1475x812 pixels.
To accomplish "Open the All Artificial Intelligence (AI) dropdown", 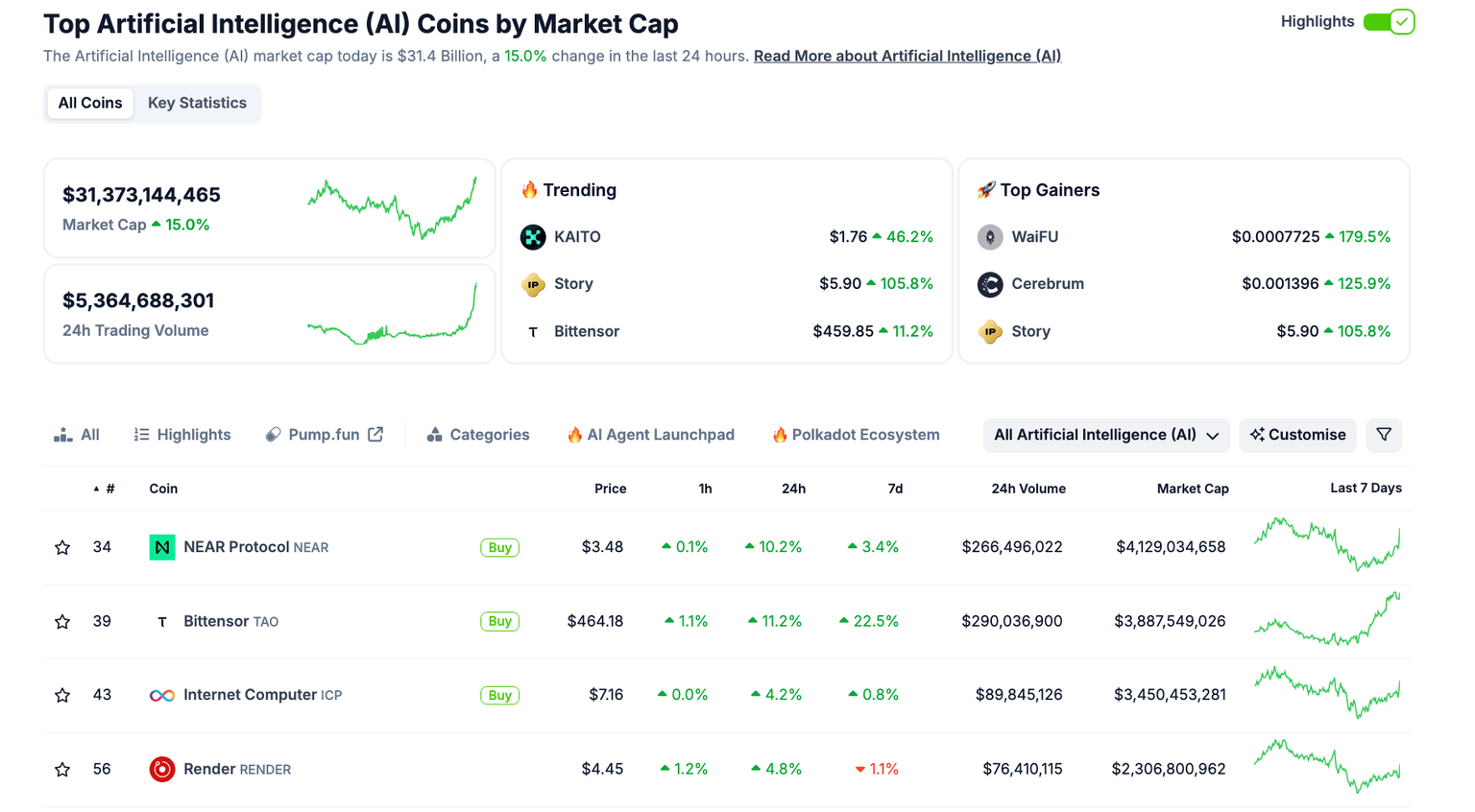I will pos(1105,435).
